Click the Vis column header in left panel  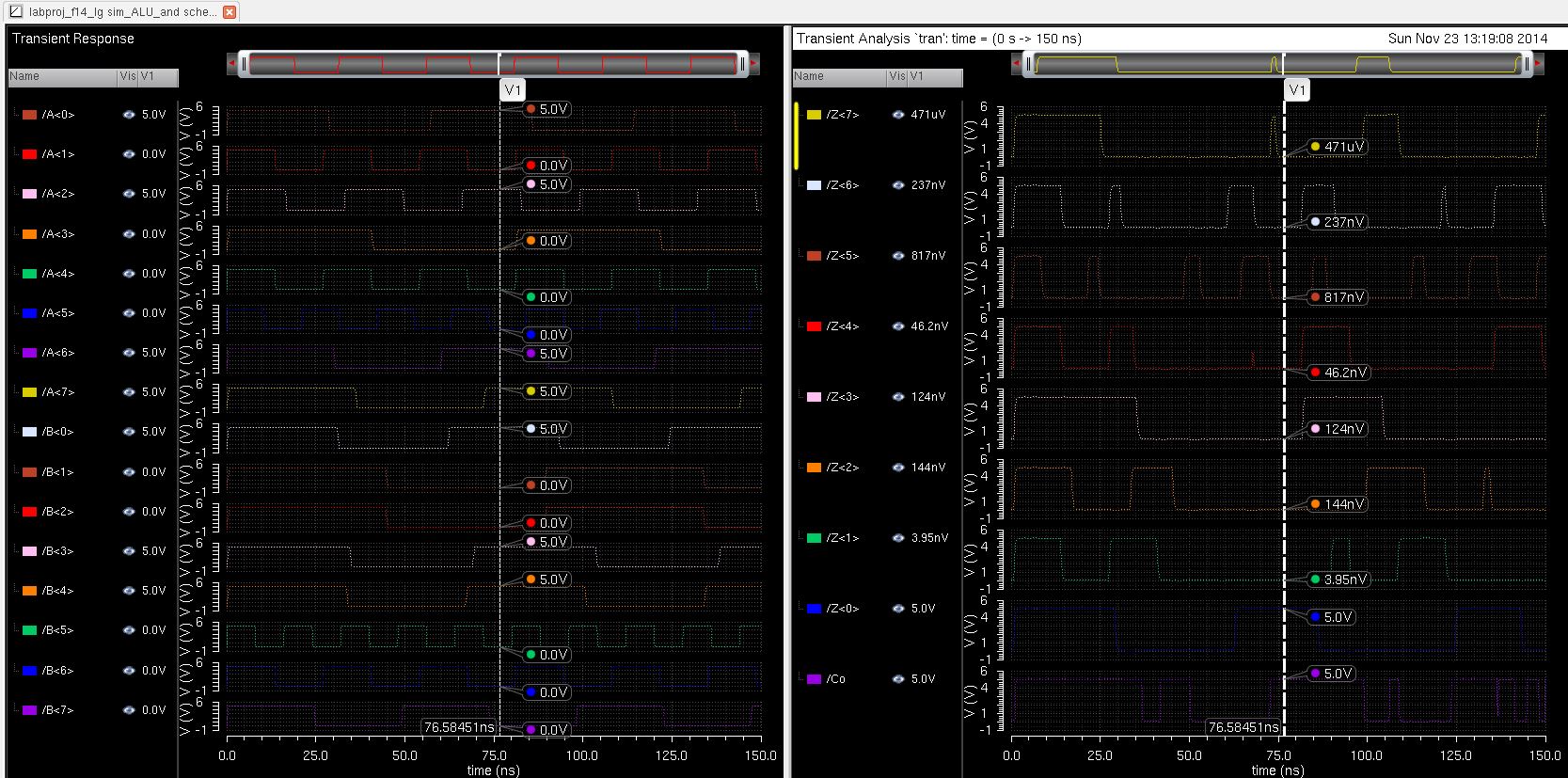128,77
